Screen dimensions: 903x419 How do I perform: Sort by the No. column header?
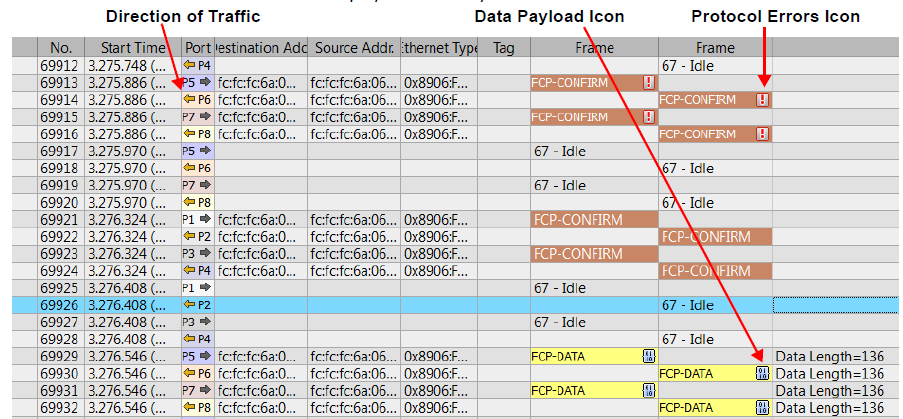61,48
